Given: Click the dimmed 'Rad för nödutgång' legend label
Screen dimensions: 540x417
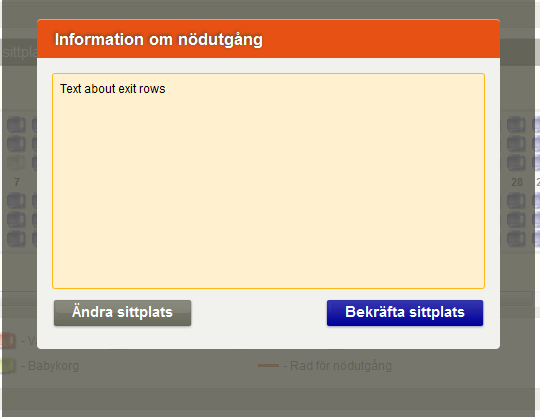Looking at the screenshot, I should tap(341, 366).
